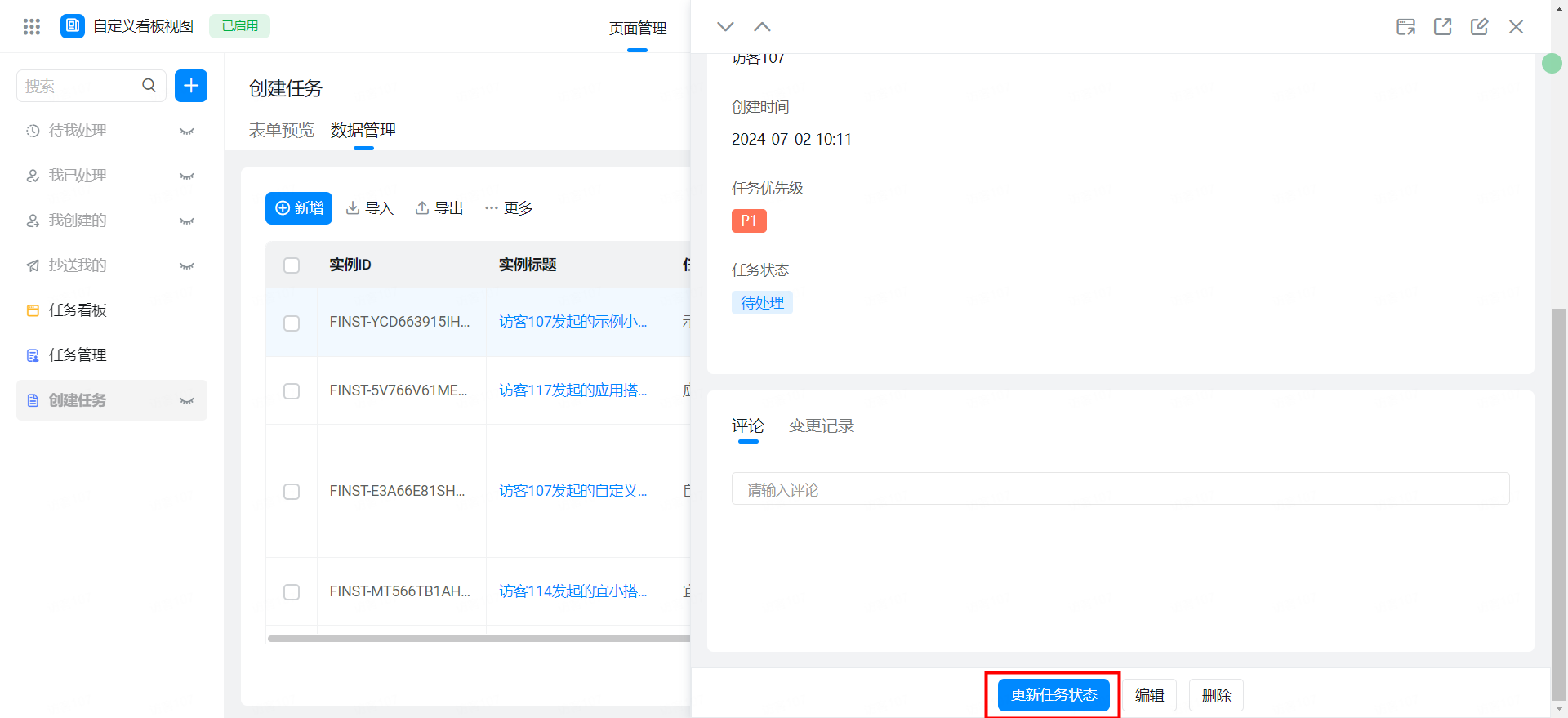Click the table horizontal scrollbar
Viewport: 1568px width, 718px height.
pos(479,639)
